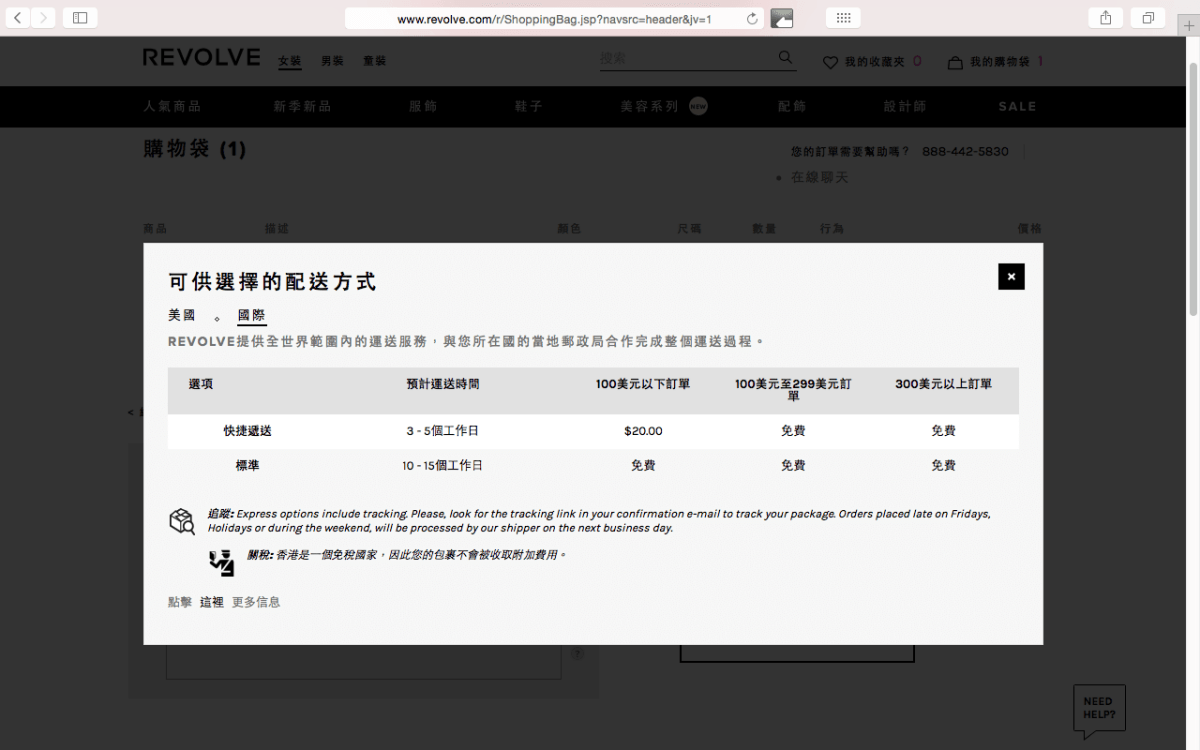Click Safari back arrow button
The image size is (1200, 750).
pyautogui.click(x=18, y=18)
